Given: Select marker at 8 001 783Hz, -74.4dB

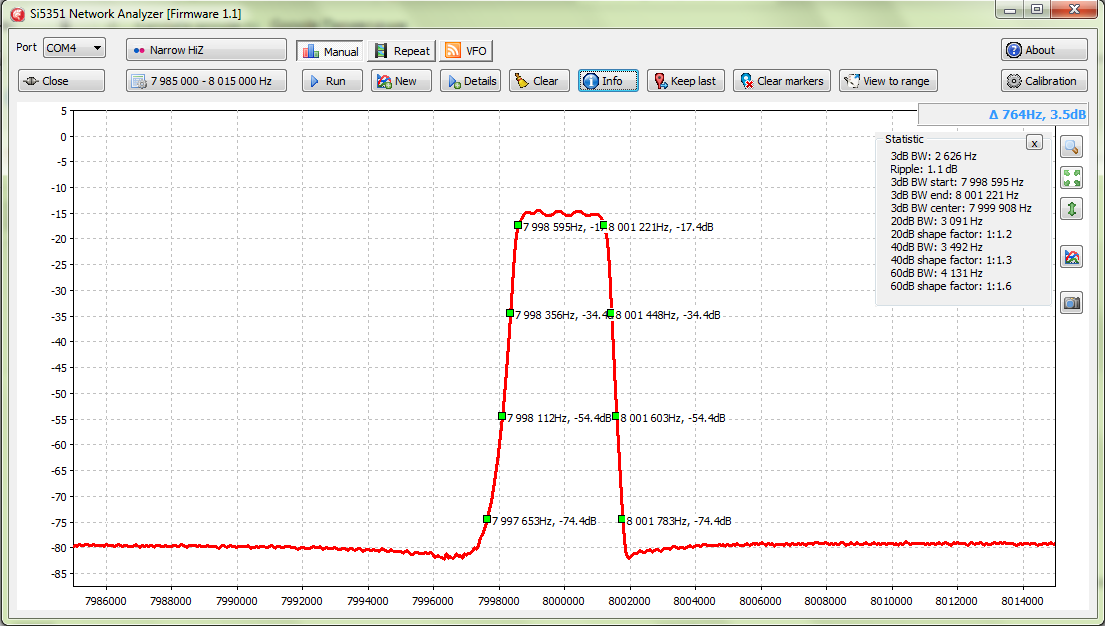Looking at the screenshot, I should coord(622,519).
